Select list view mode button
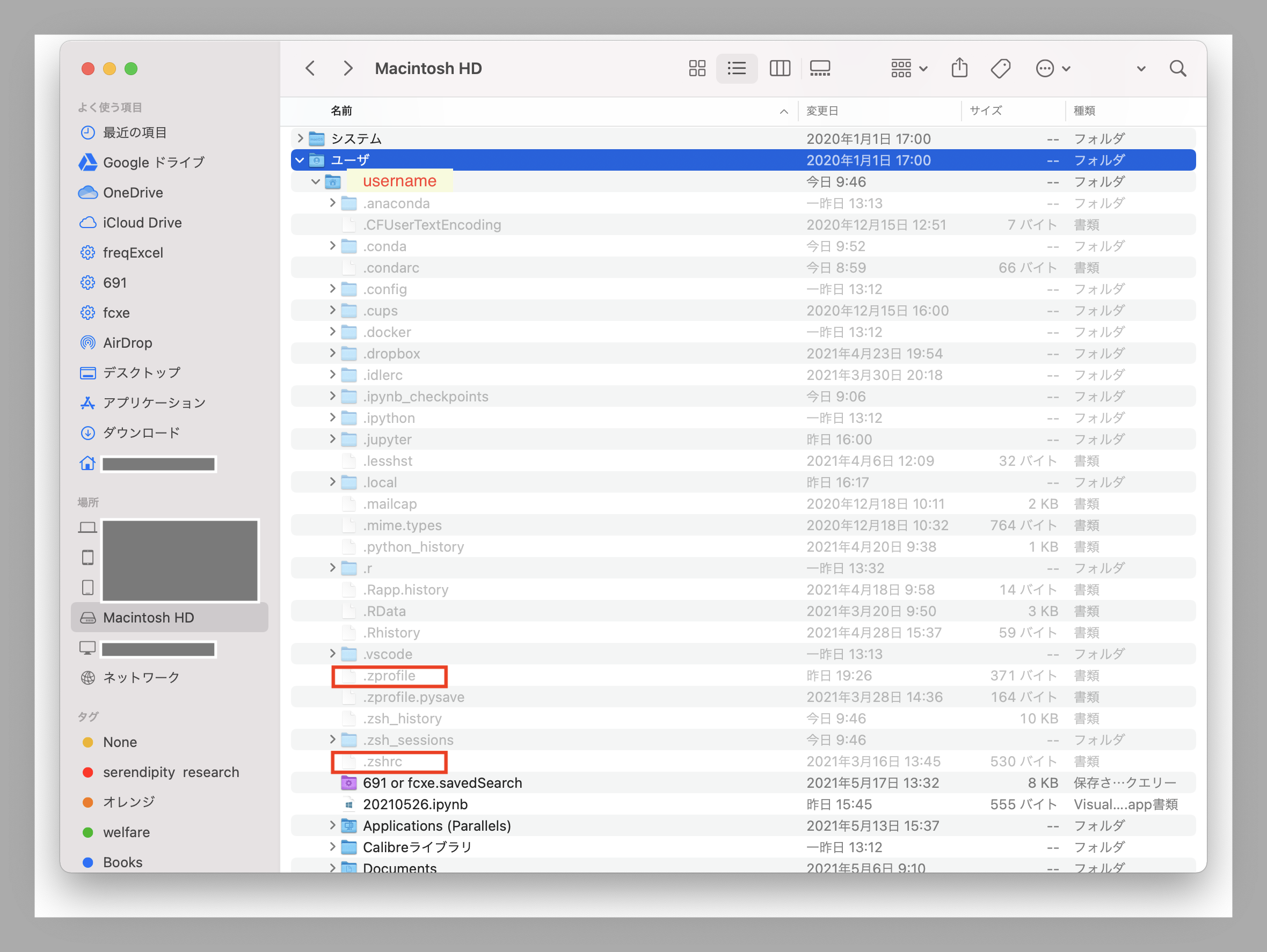Screen dimensions: 1267x952 pos(737,69)
